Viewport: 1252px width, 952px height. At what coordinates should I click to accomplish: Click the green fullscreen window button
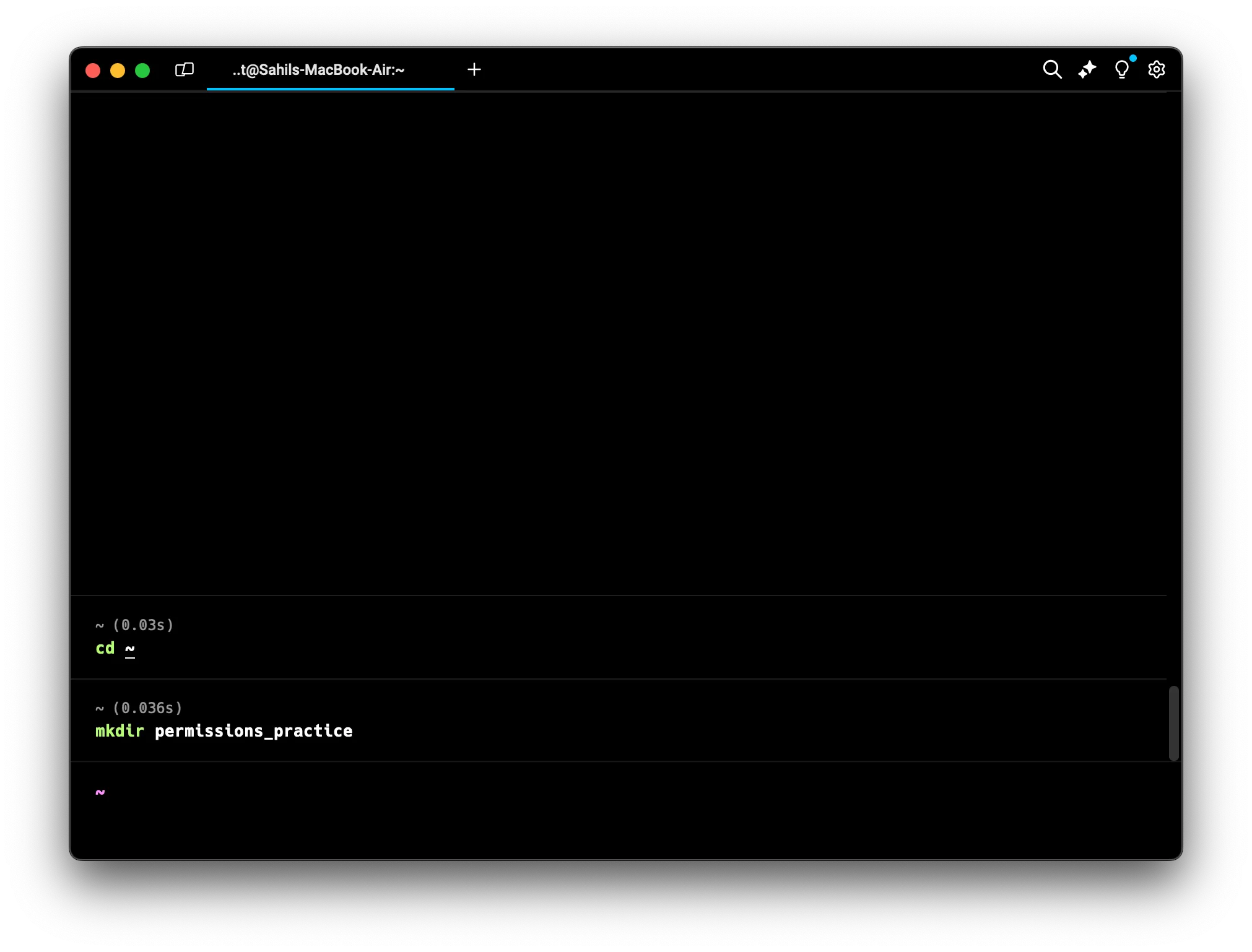[142, 71]
